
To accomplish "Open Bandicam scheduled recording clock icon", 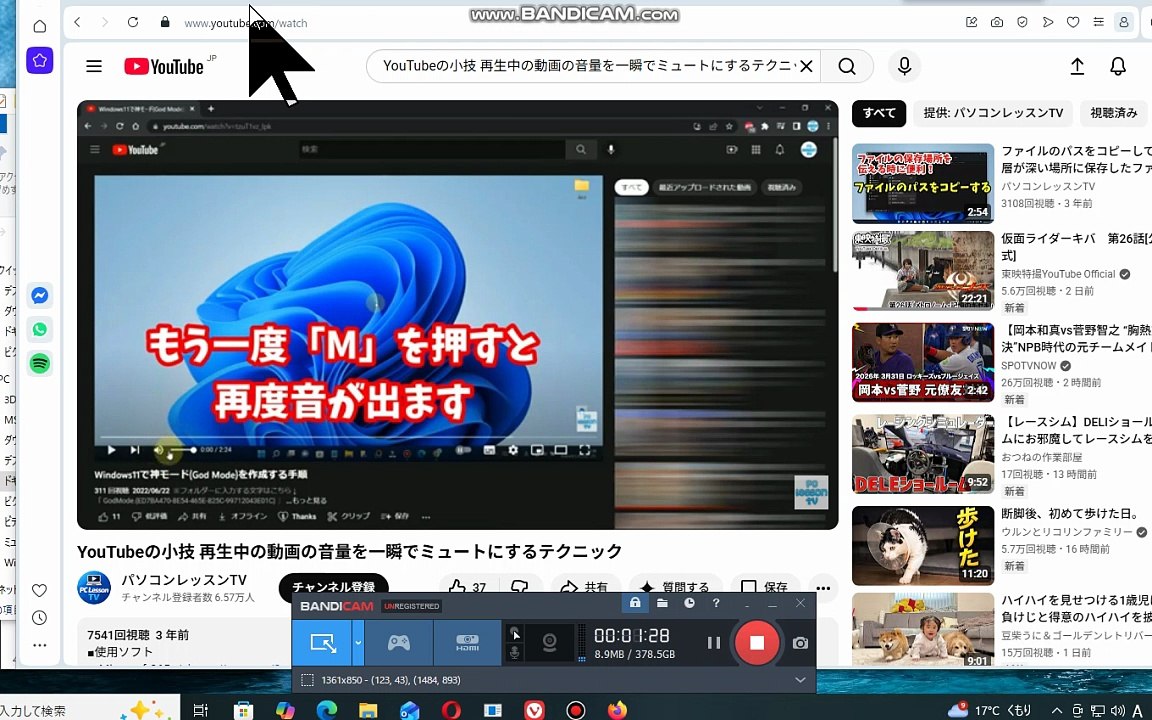I will (689, 603).
